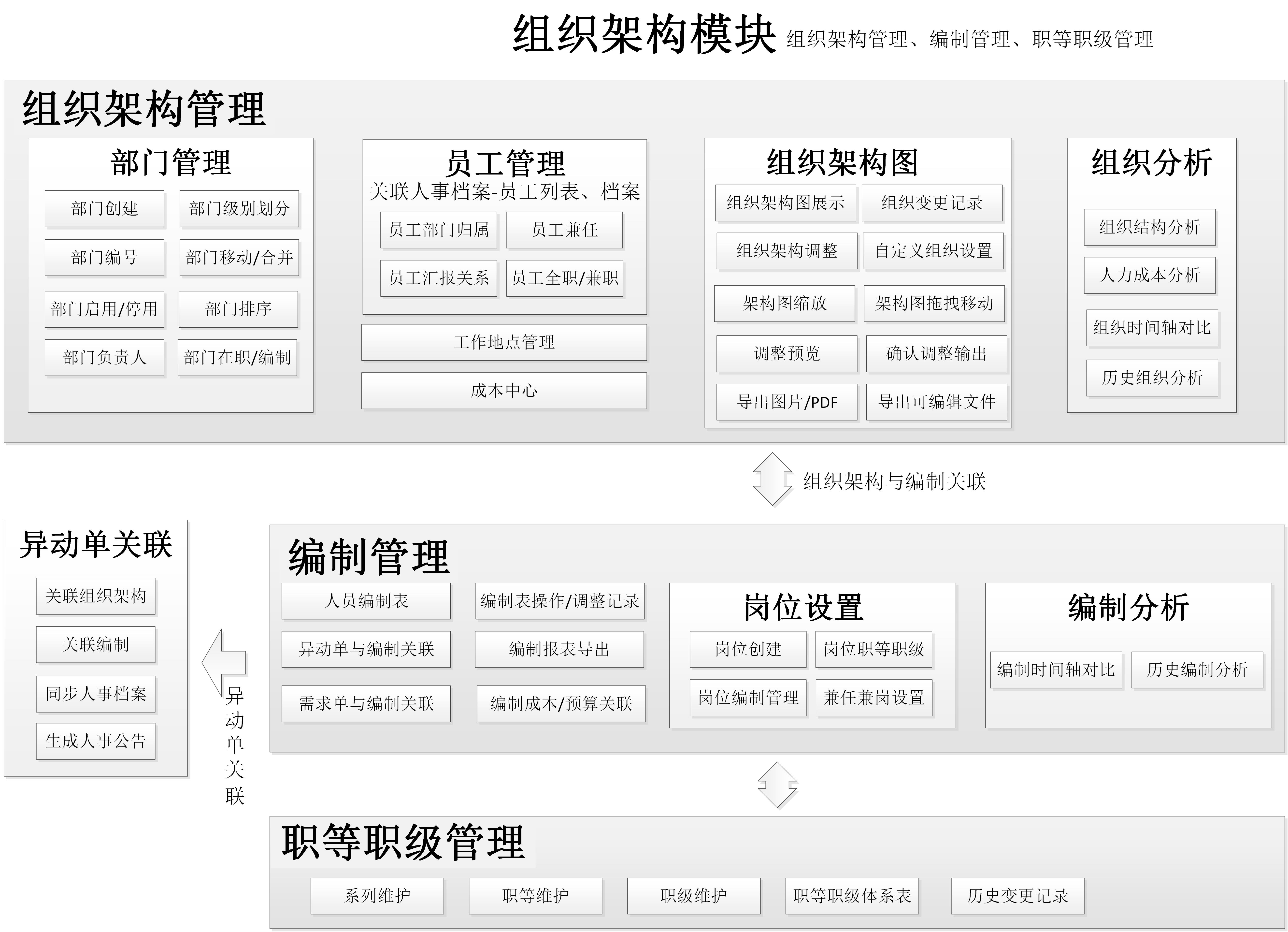Click 组织时间轴对比 box
This screenshot has height=932, width=1288.
[x=1152, y=328]
